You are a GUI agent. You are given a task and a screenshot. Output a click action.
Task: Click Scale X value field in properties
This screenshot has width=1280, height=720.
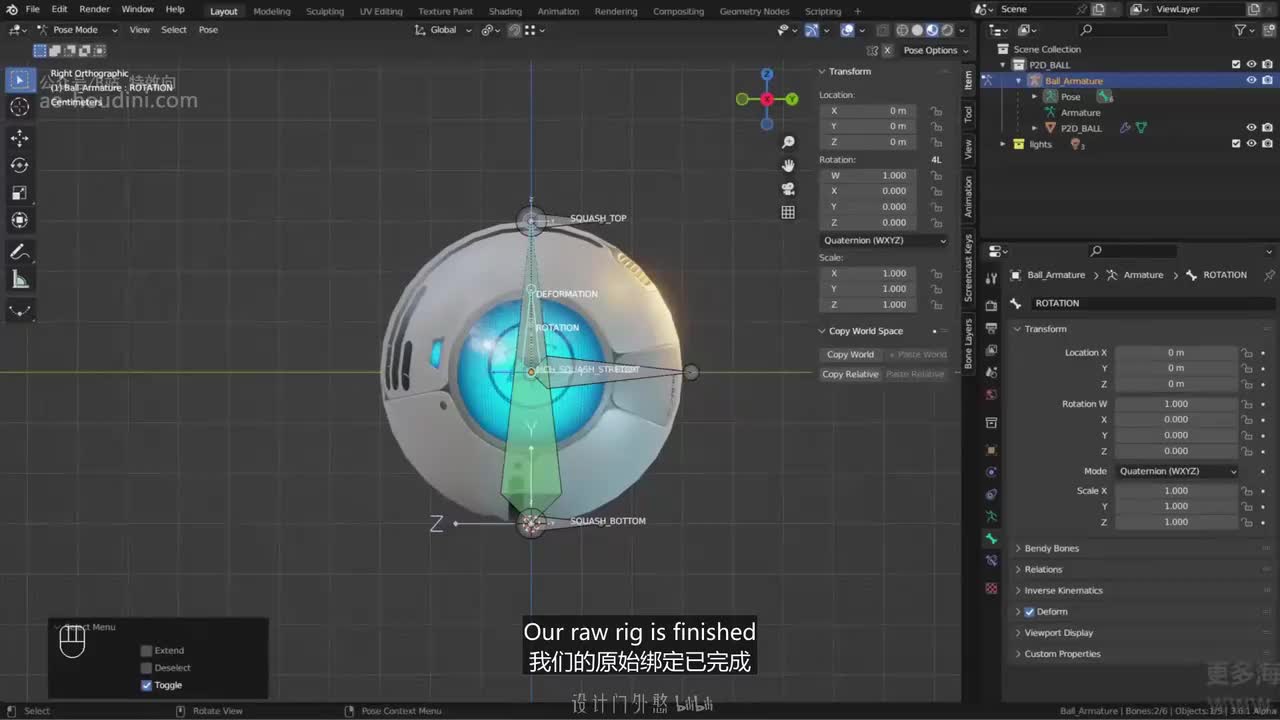tap(1176, 491)
